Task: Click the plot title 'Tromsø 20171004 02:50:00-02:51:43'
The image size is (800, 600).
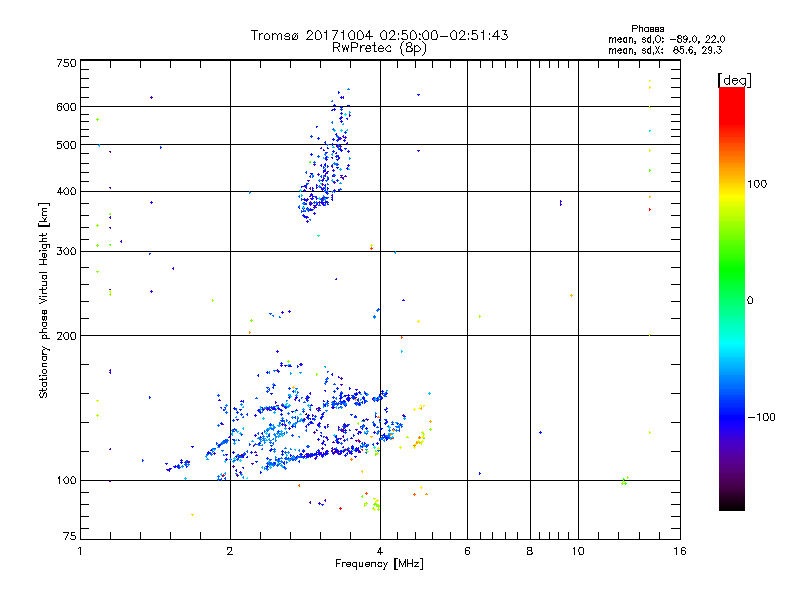Action: pos(379,35)
